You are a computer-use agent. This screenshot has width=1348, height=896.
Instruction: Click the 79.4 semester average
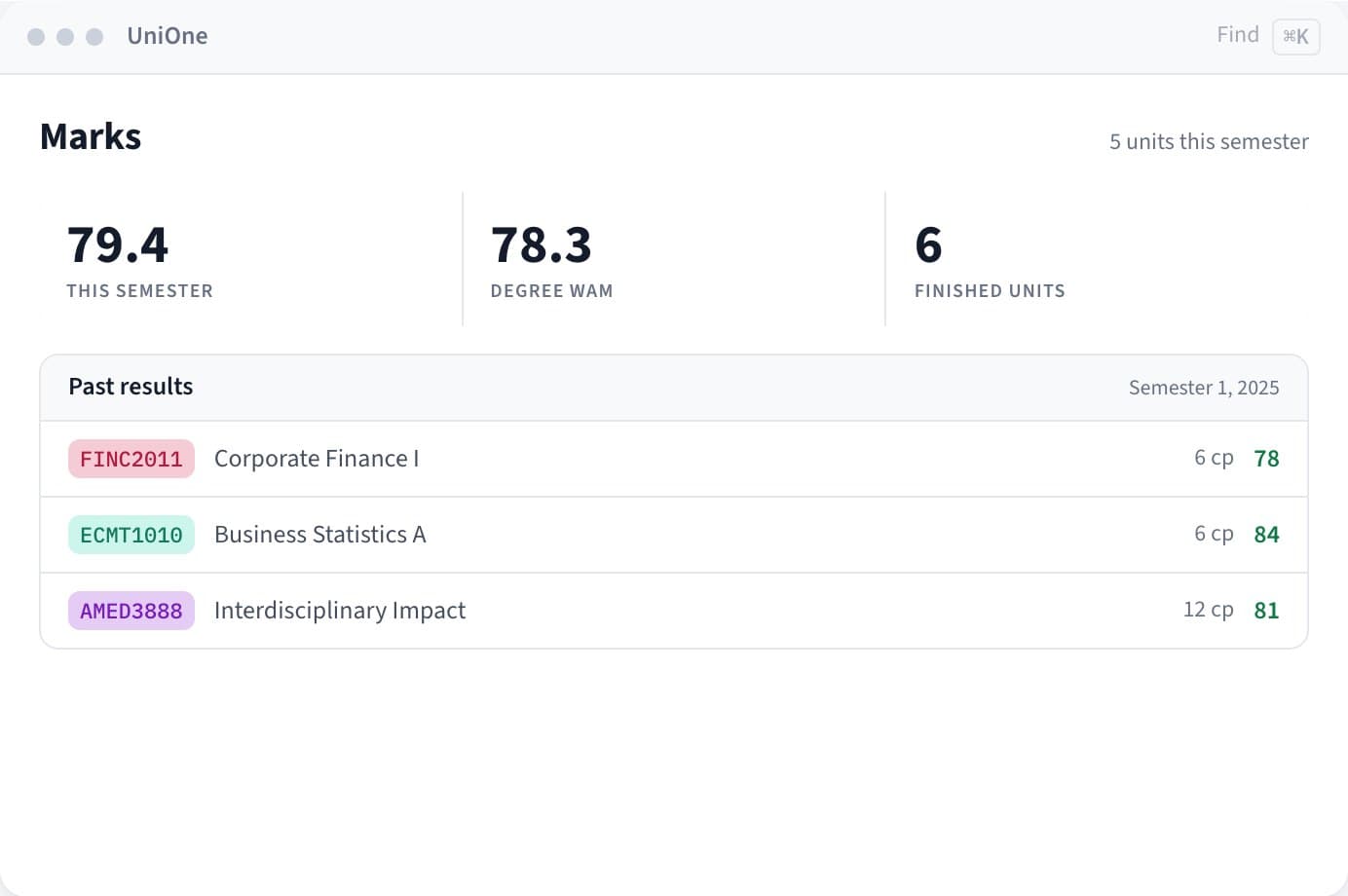(118, 244)
